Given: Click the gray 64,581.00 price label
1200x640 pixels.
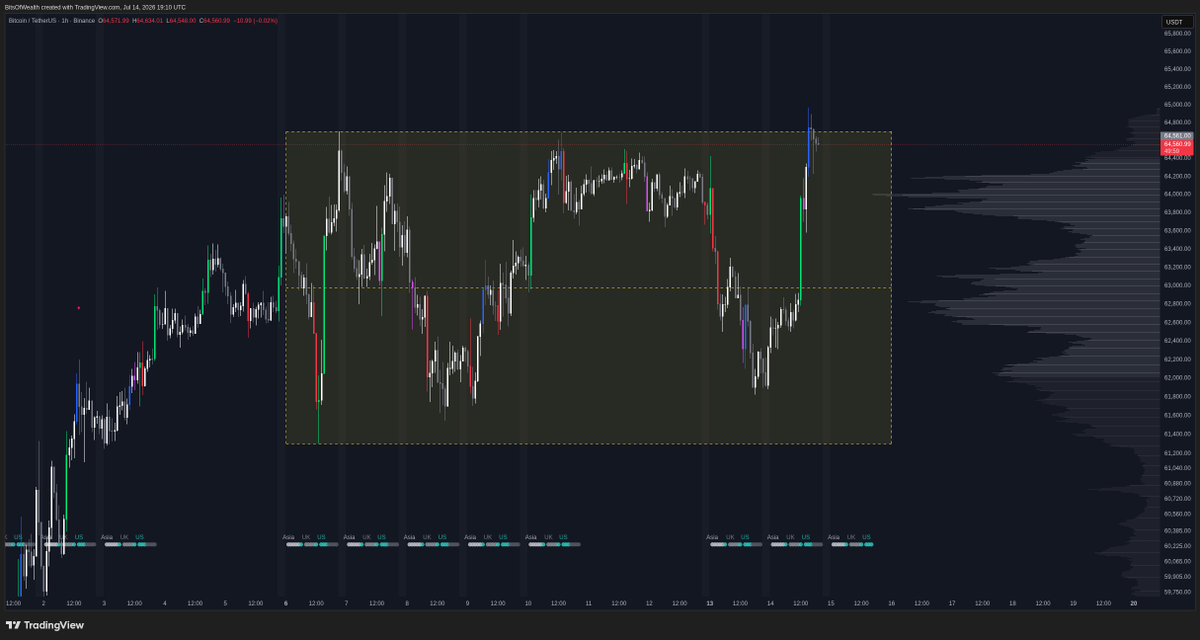Looking at the screenshot, I should [x=1177, y=136].
